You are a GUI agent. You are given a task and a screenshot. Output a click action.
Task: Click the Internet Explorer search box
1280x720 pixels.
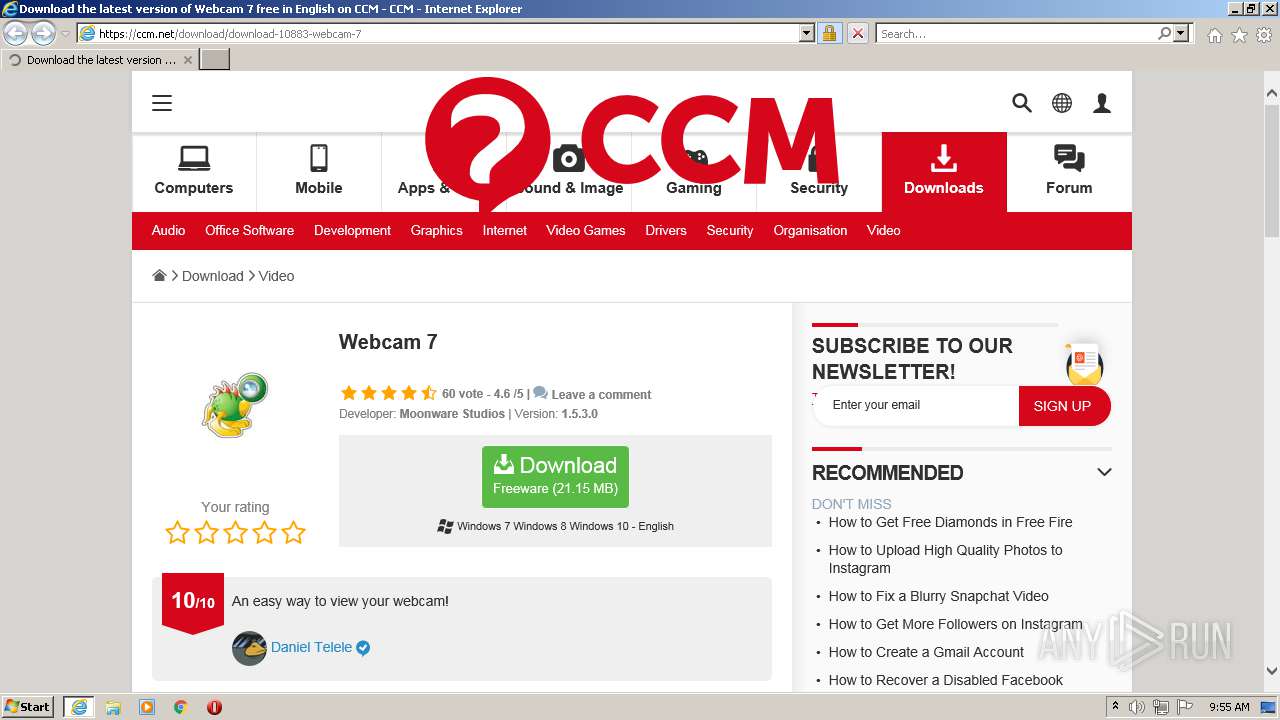coord(1016,33)
